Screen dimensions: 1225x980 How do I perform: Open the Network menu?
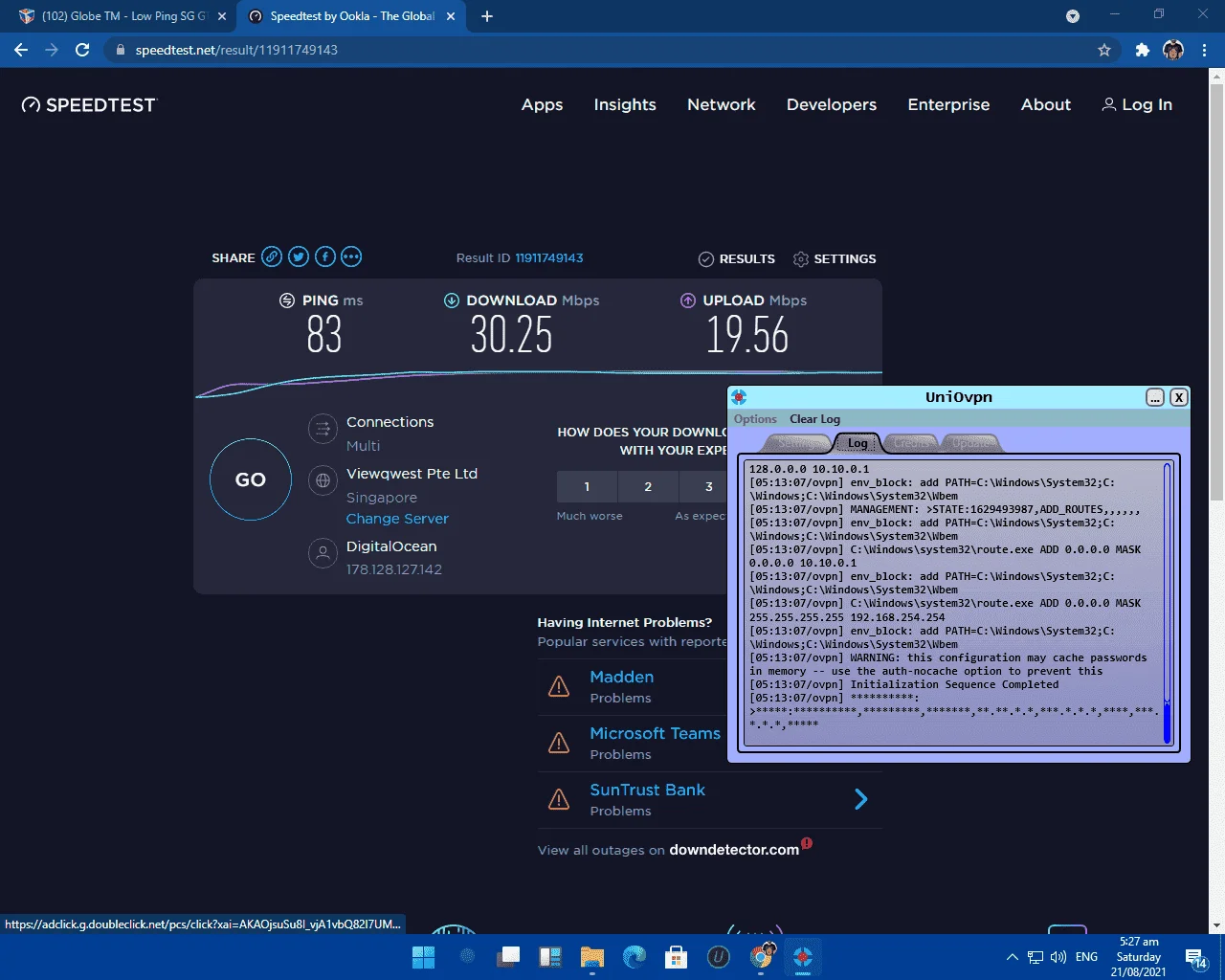[722, 105]
